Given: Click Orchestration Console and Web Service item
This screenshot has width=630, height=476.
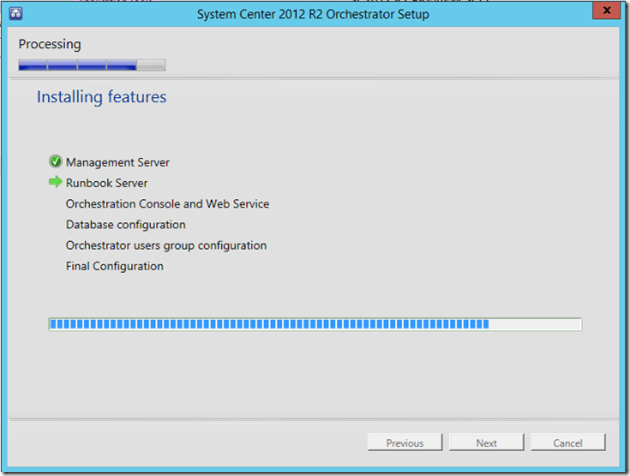Looking at the screenshot, I should point(167,204).
